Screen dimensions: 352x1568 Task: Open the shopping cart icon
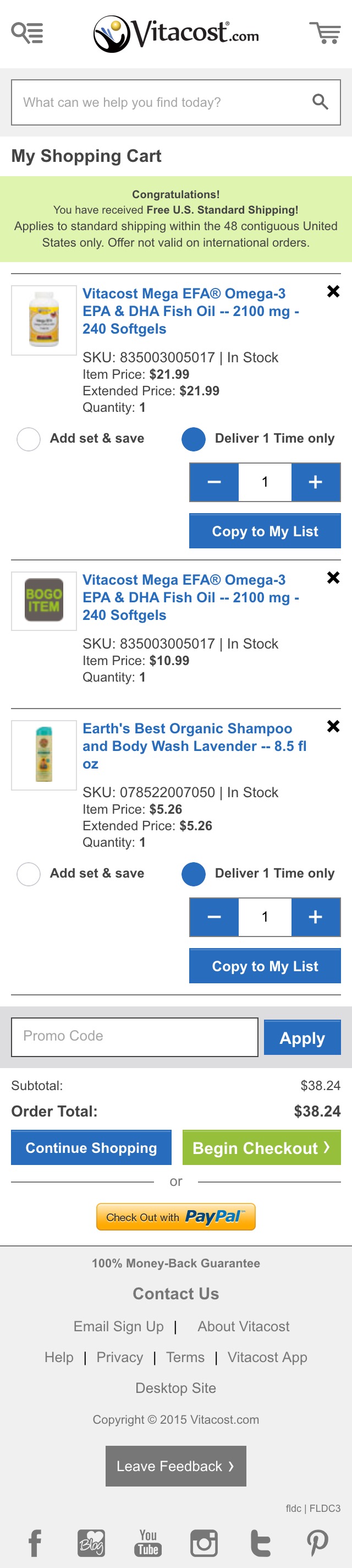tap(324, 33)
